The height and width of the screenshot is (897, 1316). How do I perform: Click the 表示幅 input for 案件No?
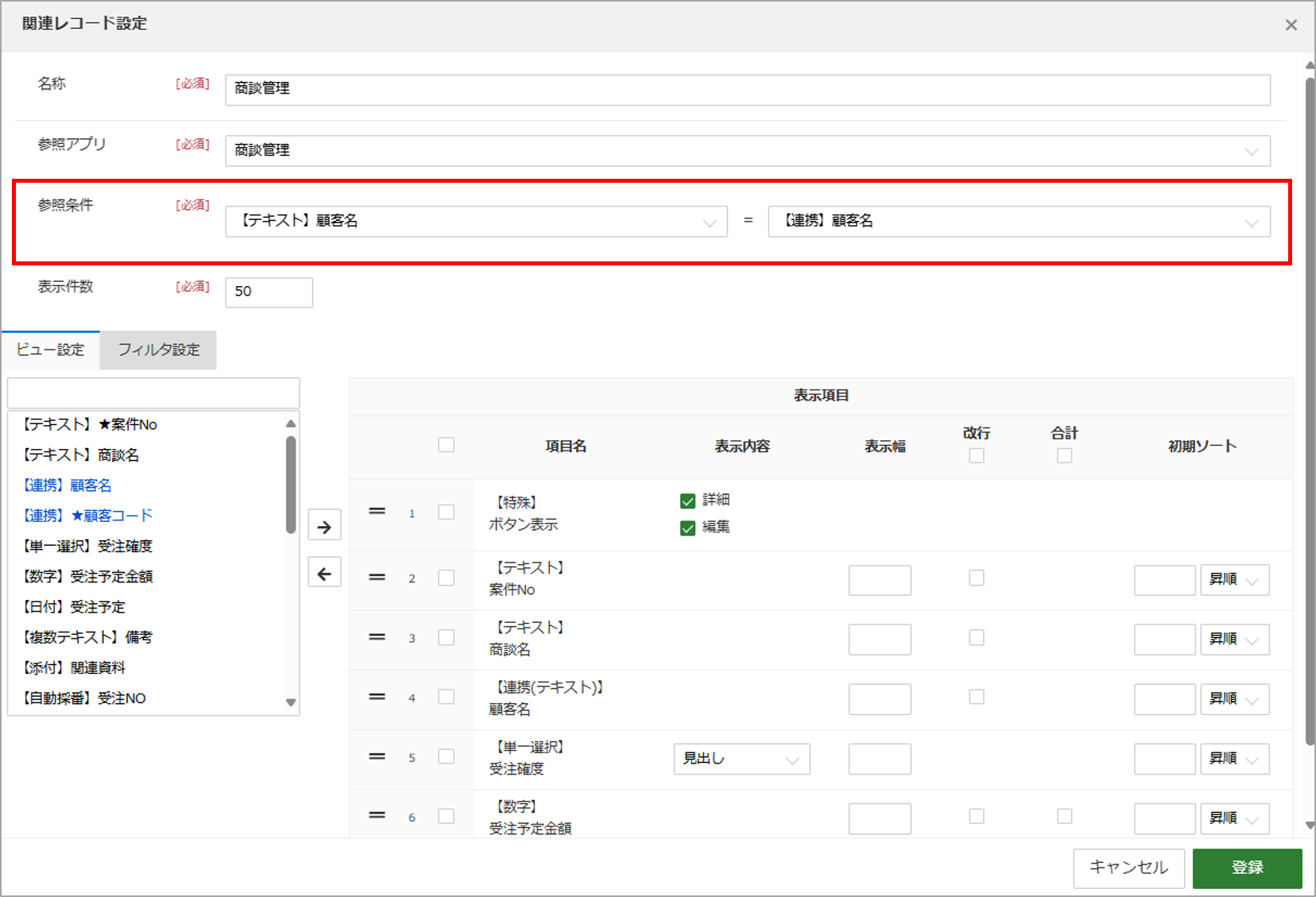(x=880, y=580)
